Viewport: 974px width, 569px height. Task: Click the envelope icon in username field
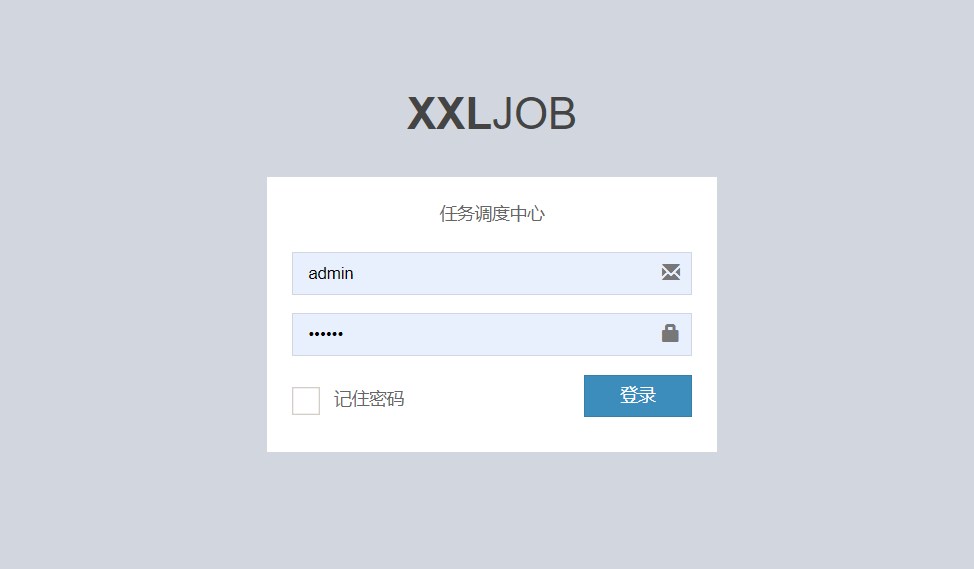(670, 272)
